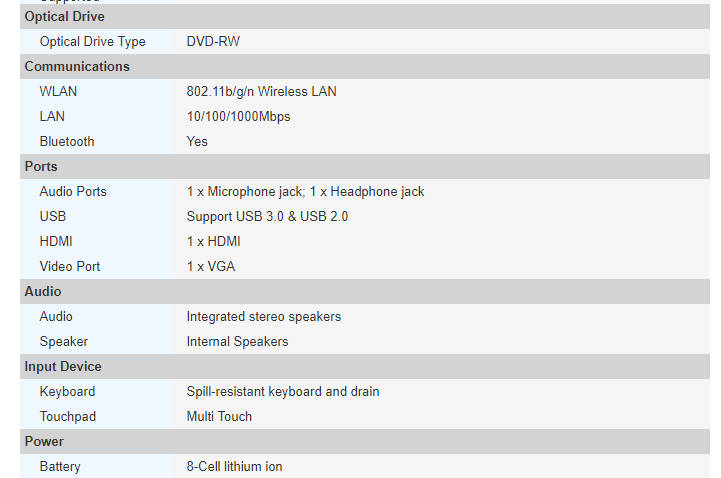The width and height of the screenshot is (721, 478).
Task: Click the Input Device section header
Action: point(63,367)
